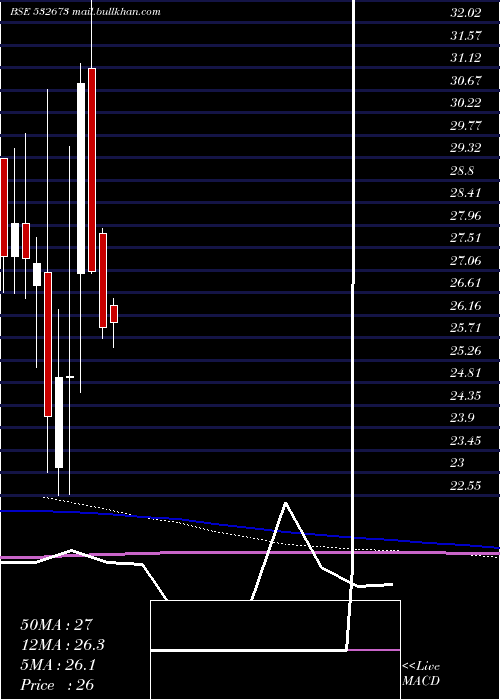500x700 pixels.
Task: Click the 30.22 price axis label
Action: point(466,103)
